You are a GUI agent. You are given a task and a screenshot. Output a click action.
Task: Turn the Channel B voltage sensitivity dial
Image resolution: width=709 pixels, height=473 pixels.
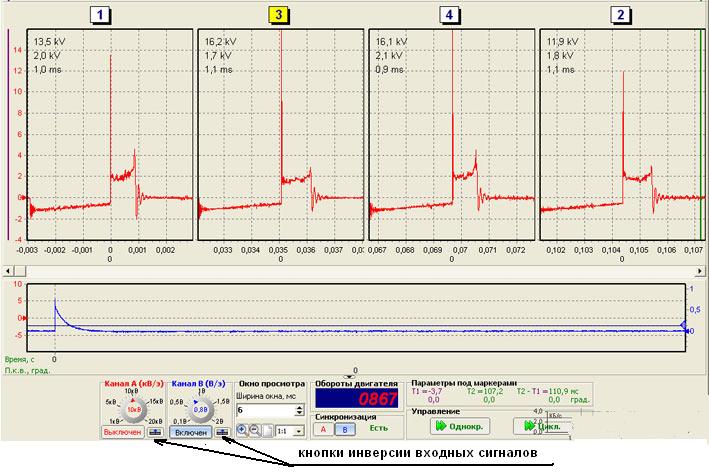tap(200, 410)
